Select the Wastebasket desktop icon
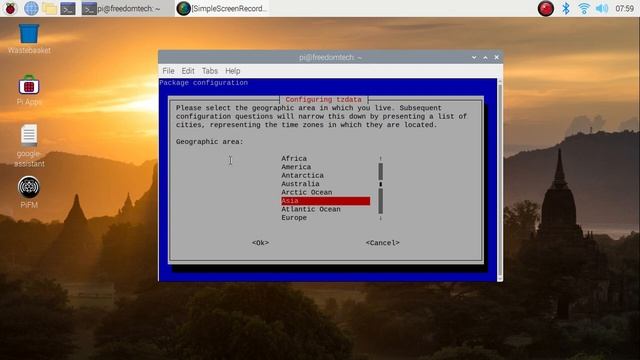The image size is (640, 360). pyautogui.click(x=29, y=39)
